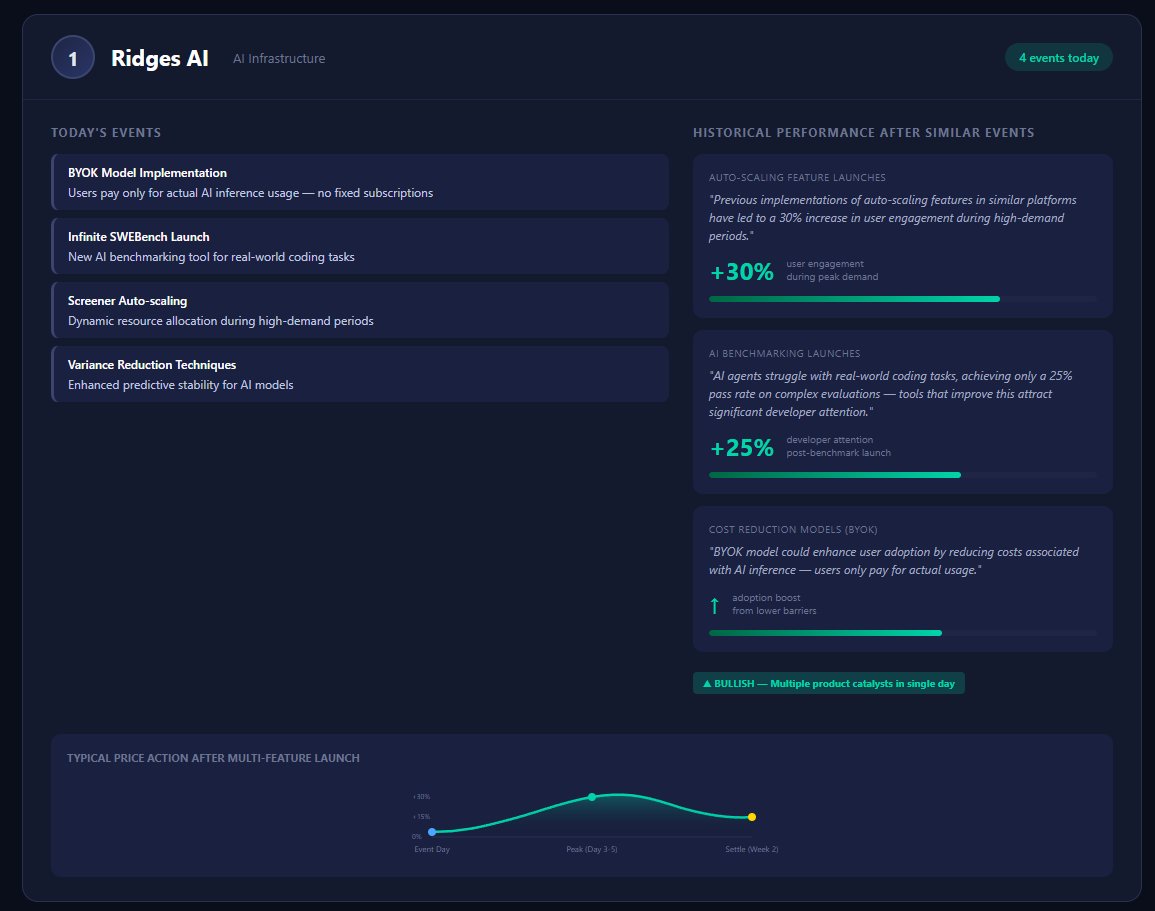This screenshot has height=911, width=1155.
Task: Click the Settle (Week 2) axis label
Action: click(x=751, y=849)
